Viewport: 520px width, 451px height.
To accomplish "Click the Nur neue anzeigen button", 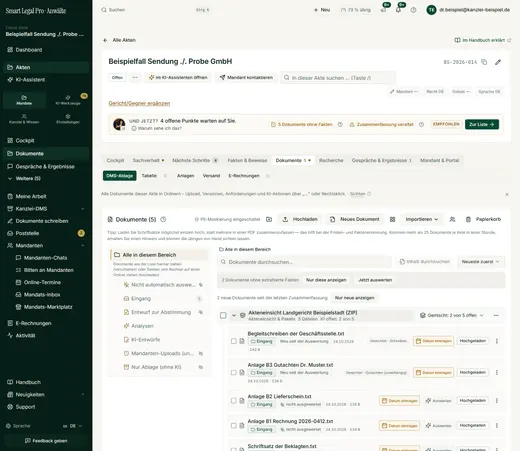I will point(354,298).
